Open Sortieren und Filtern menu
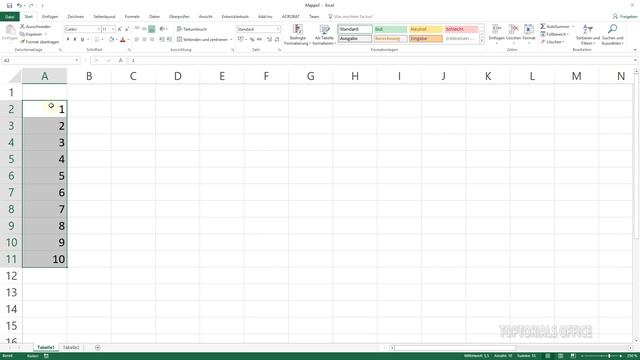640x360 pixels. click(588, 35)
